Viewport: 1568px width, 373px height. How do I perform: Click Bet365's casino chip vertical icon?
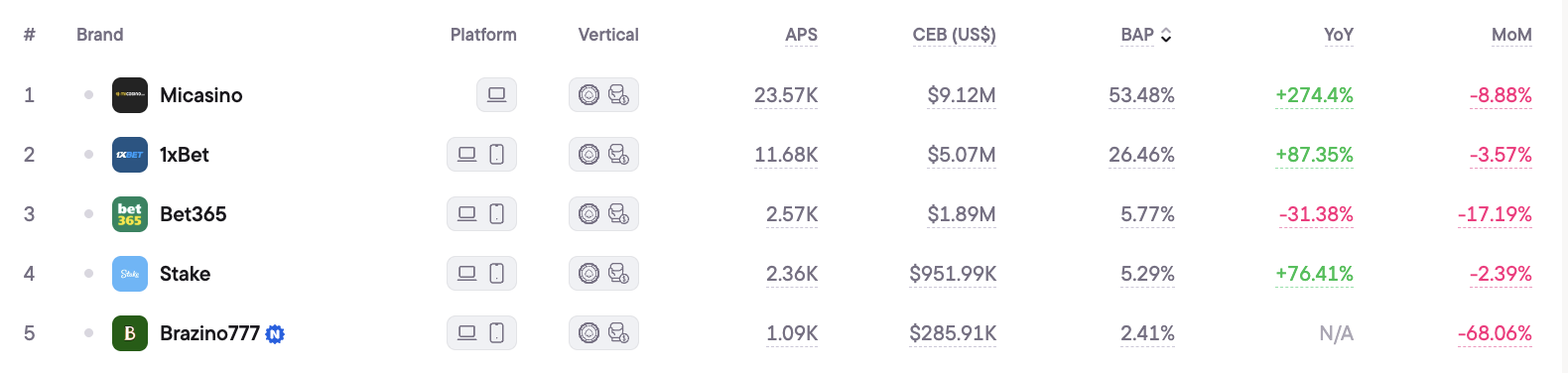(588, 214)
